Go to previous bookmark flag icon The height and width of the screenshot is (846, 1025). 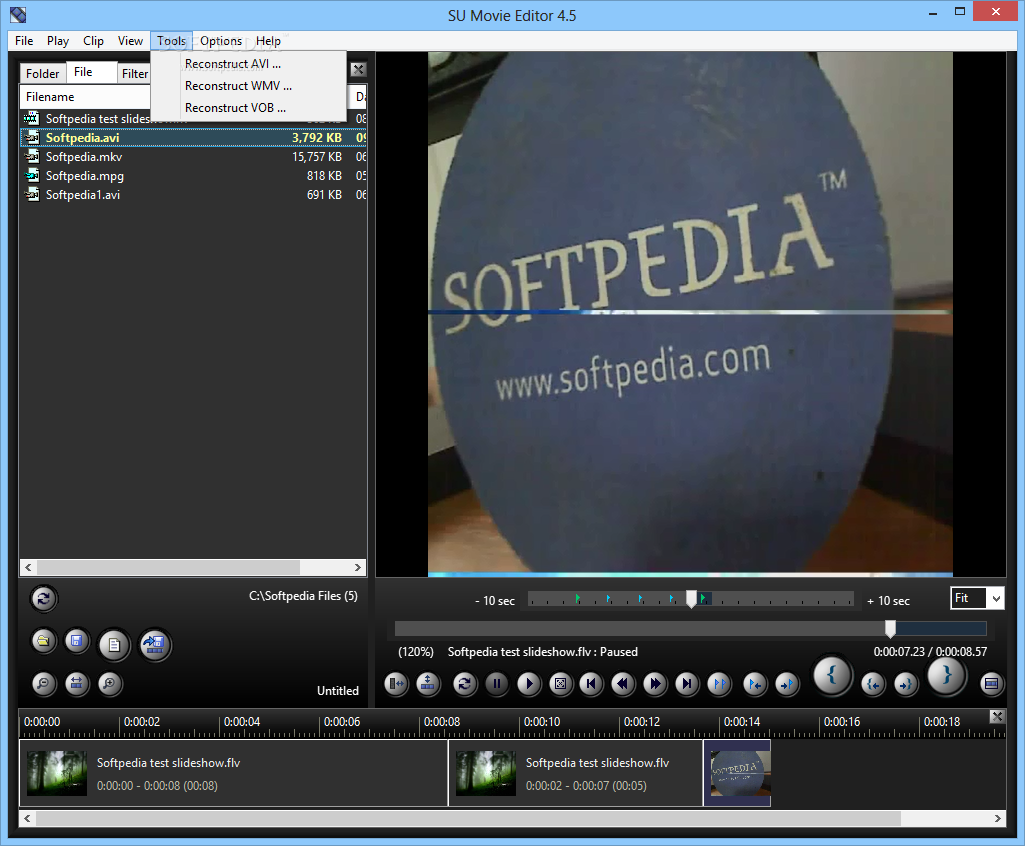pyautogui.click(x=755, y=684)
